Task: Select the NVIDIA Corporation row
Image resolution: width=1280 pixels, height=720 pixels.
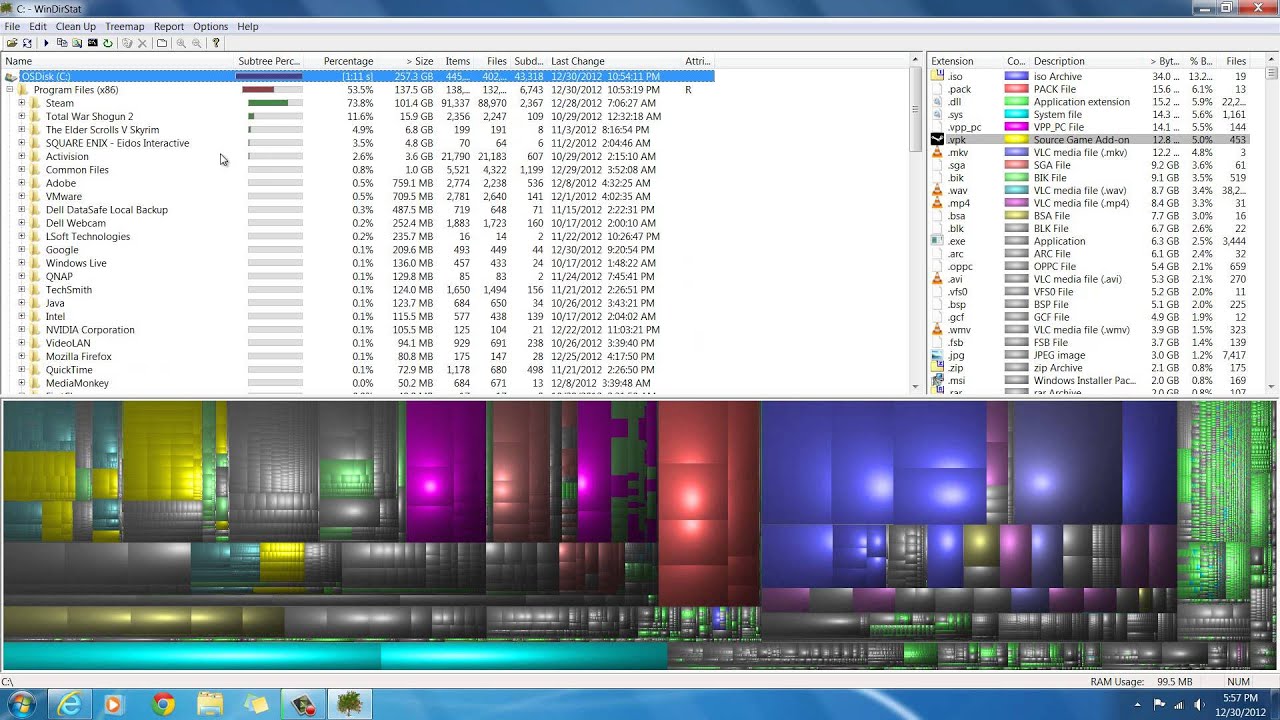Action: 358,330
